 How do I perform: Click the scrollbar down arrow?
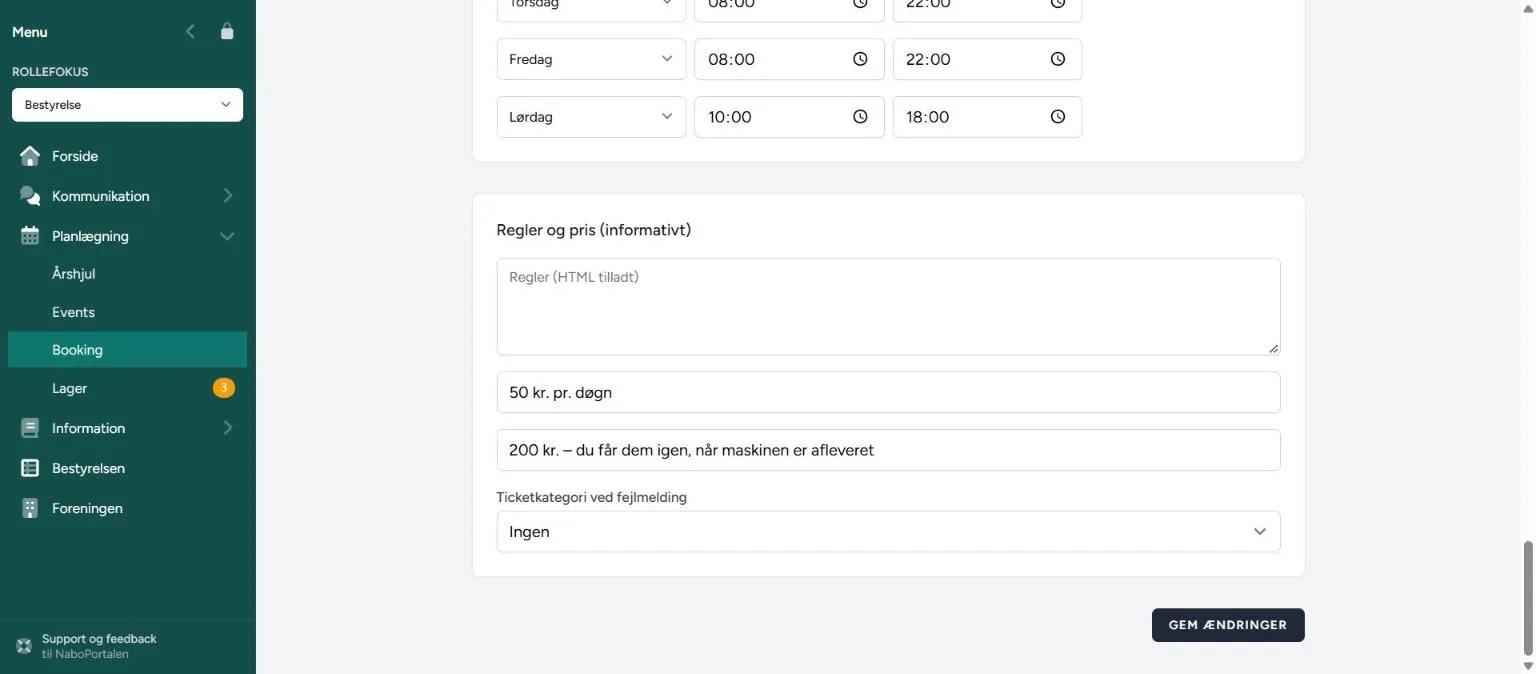tap(1527, 665)
